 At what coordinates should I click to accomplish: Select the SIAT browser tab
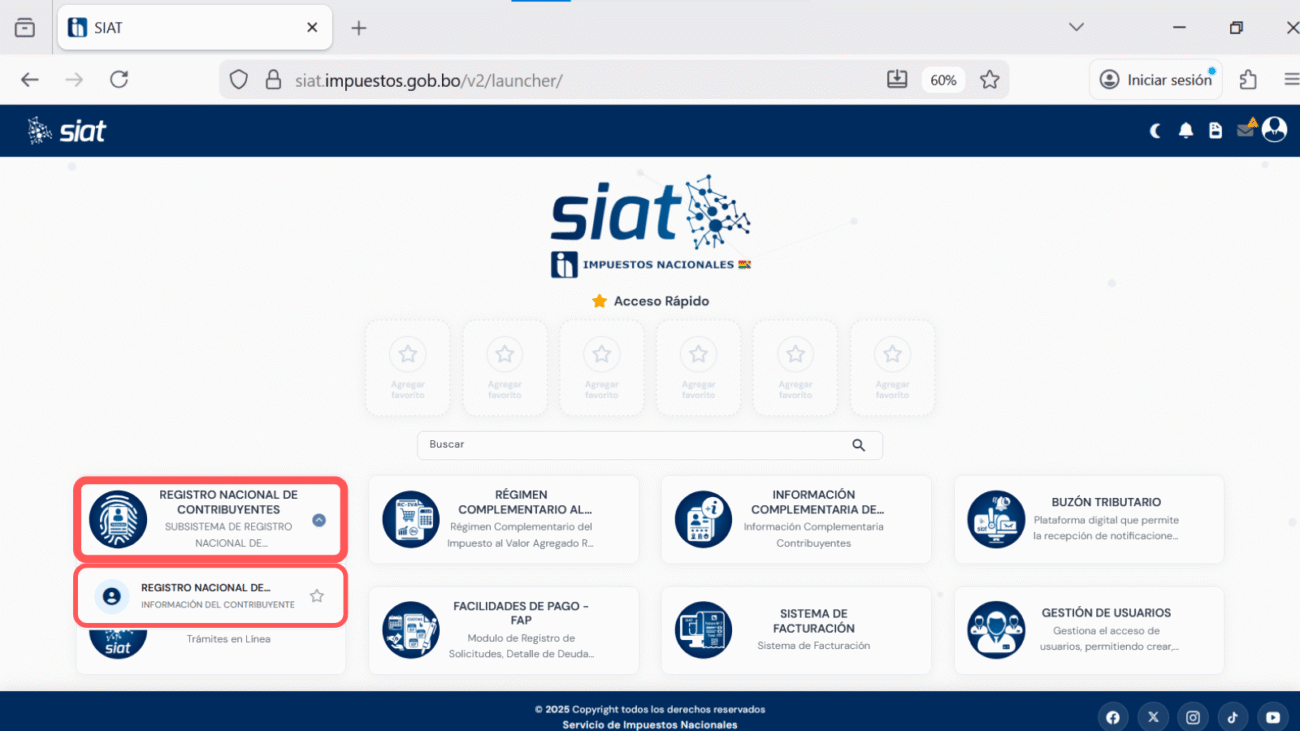tap(190, 28)
